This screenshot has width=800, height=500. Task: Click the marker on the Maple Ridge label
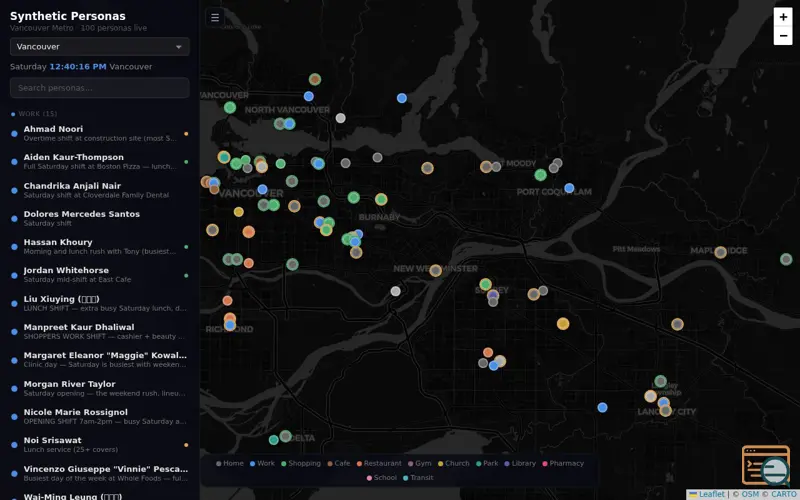[720, 252]
